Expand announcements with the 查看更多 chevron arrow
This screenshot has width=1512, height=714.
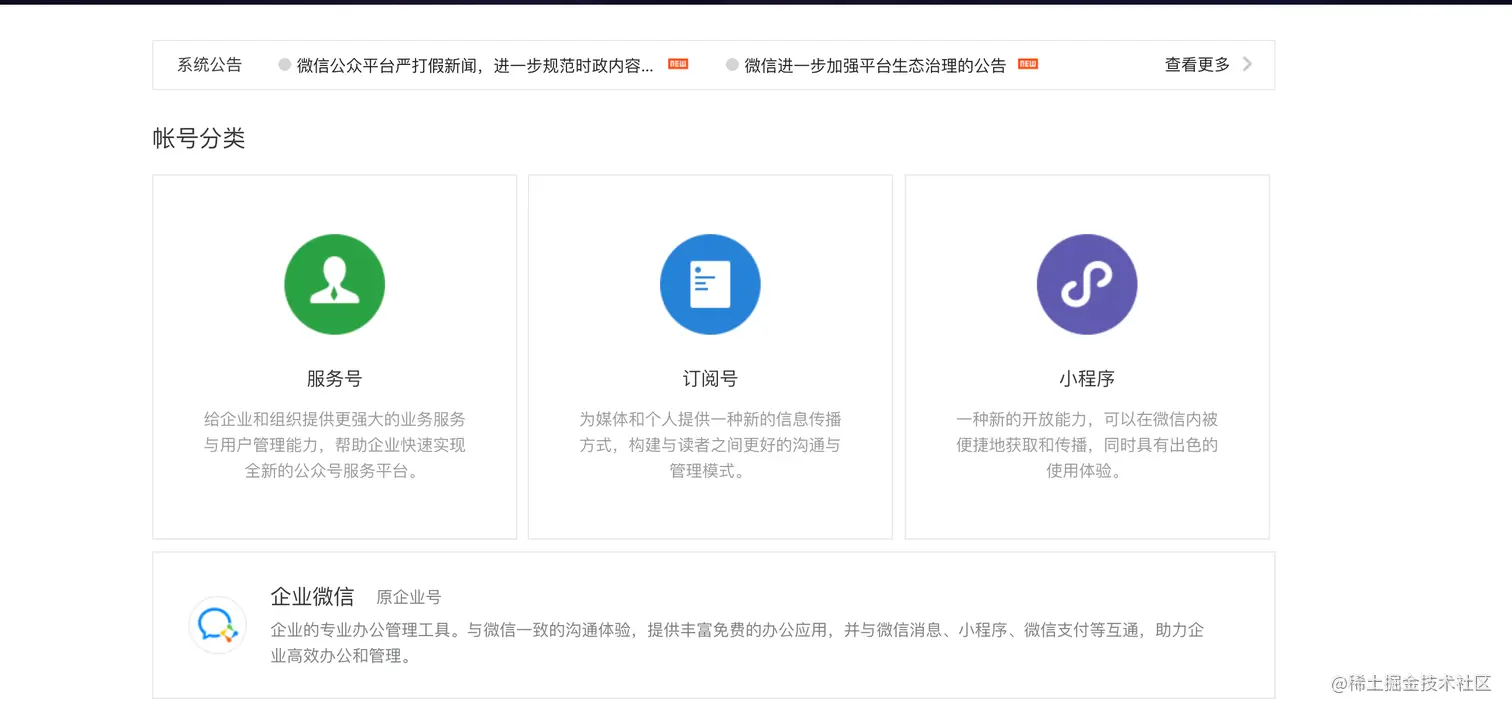1247,64
